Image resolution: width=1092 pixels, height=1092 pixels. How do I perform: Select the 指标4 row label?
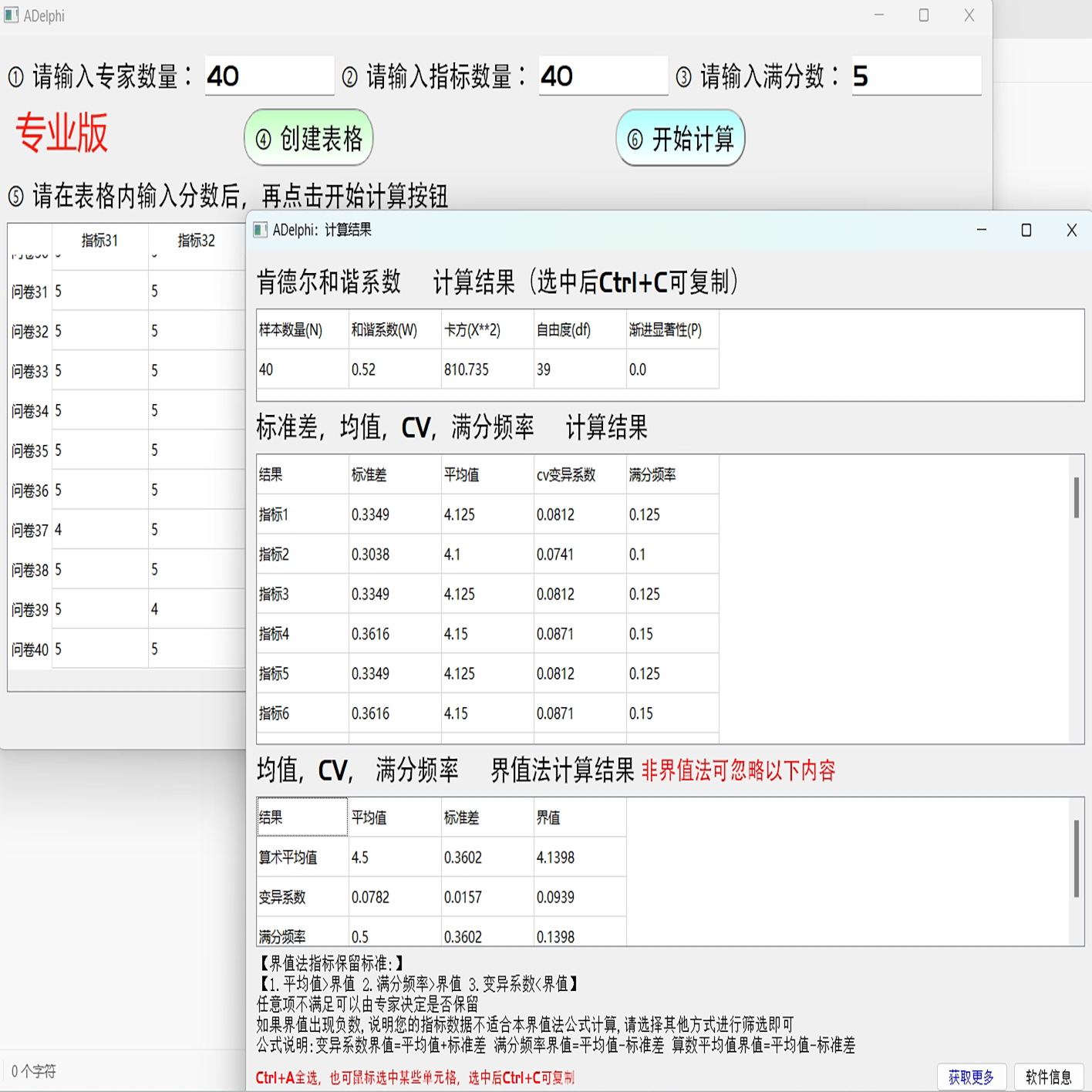point(302,634)
